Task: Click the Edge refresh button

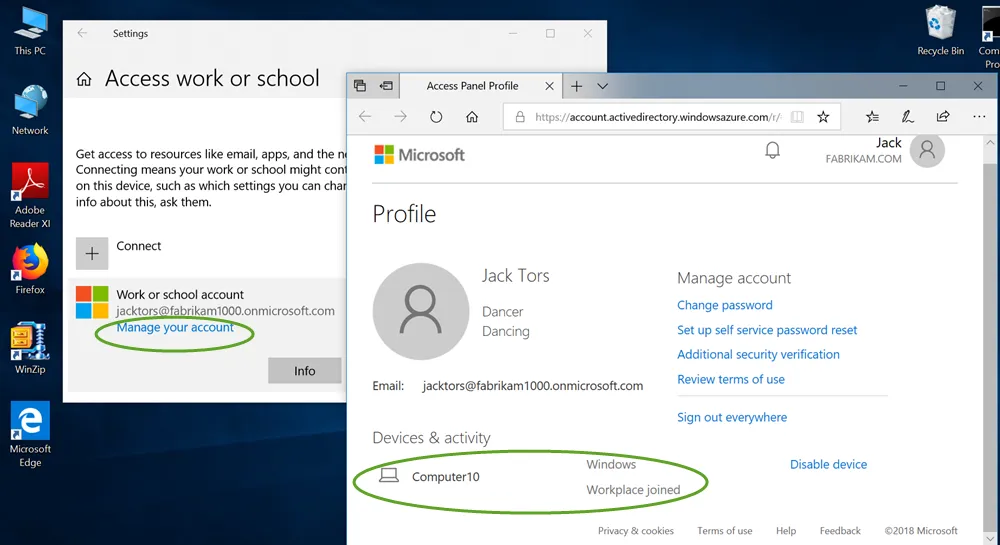Action: 436,117
